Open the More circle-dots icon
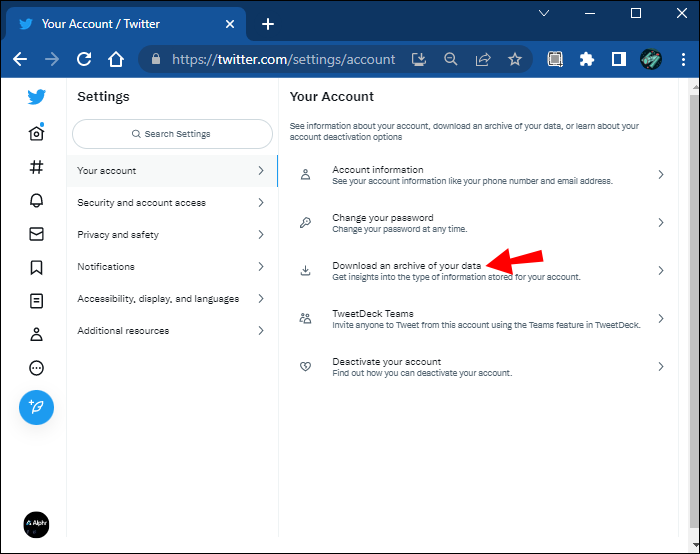The width and height of the screenshot is (700, 554). point(36,368)
